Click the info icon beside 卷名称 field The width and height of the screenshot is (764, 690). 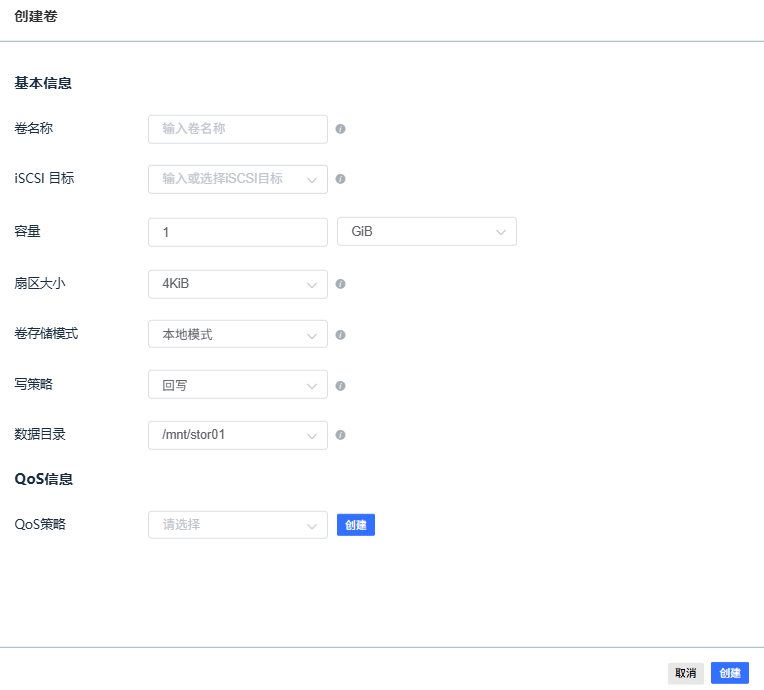pos(341,129)
